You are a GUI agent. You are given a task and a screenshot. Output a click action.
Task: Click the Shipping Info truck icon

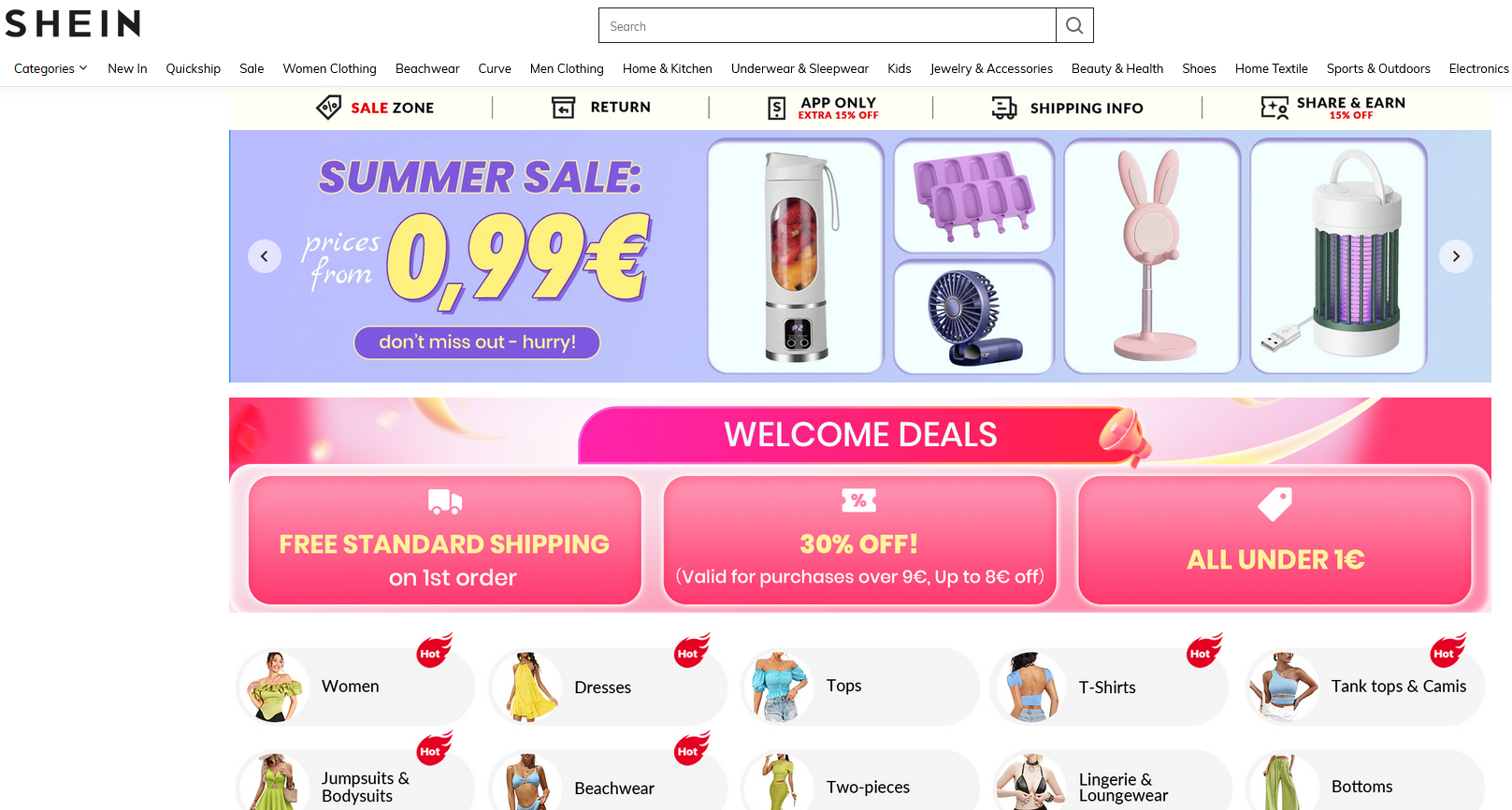(1004, 108)
